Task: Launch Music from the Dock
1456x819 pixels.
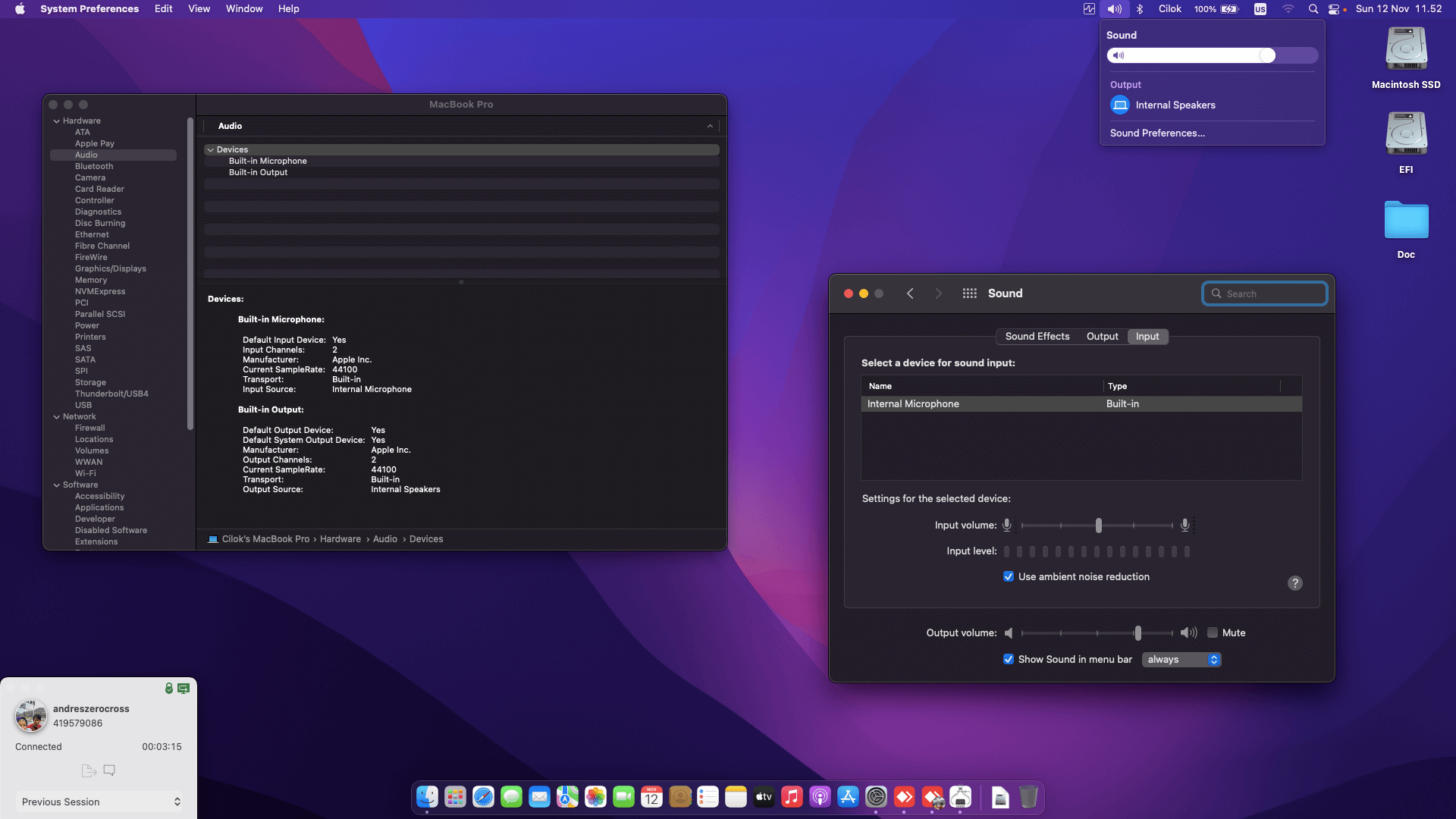Action: pyautogui.click(x=792, y=797)
